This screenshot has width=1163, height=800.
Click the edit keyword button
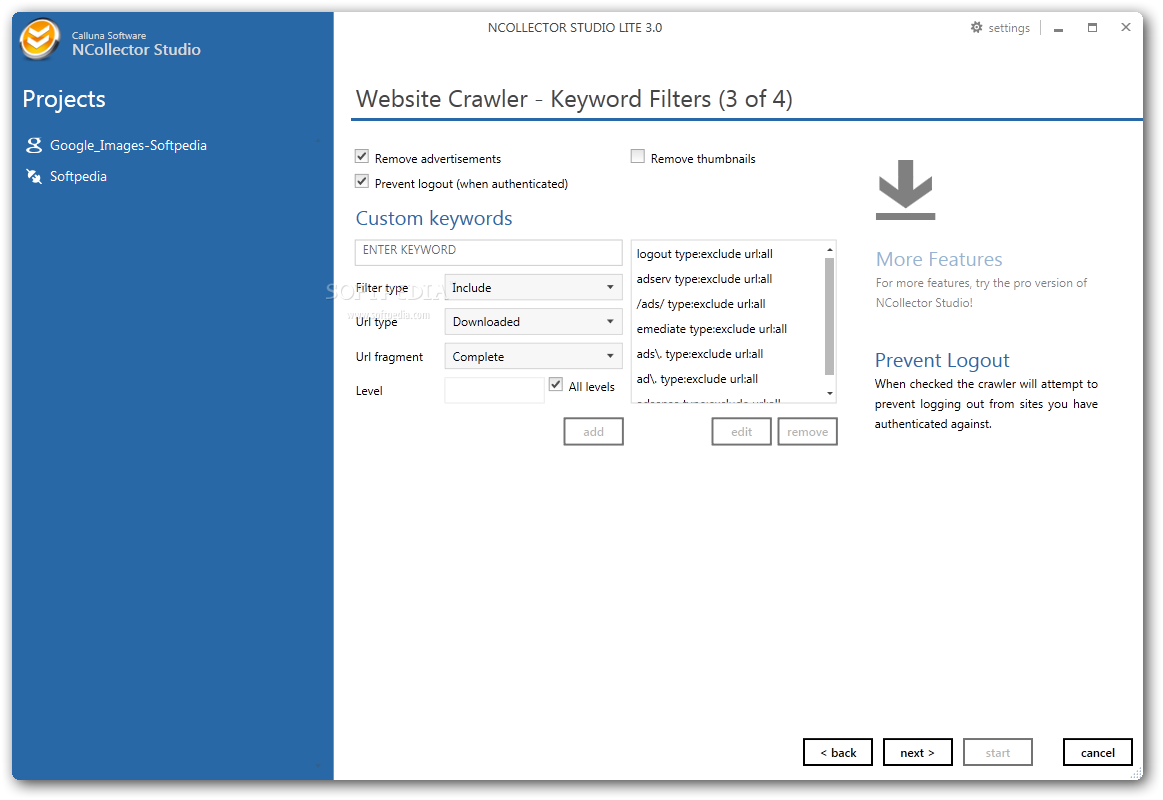(742, 432)
